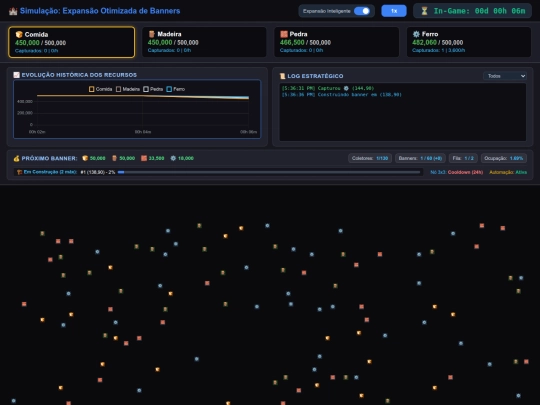Select the Ferro resource card
Screen dimensions: 540x405
coord(469,42)
